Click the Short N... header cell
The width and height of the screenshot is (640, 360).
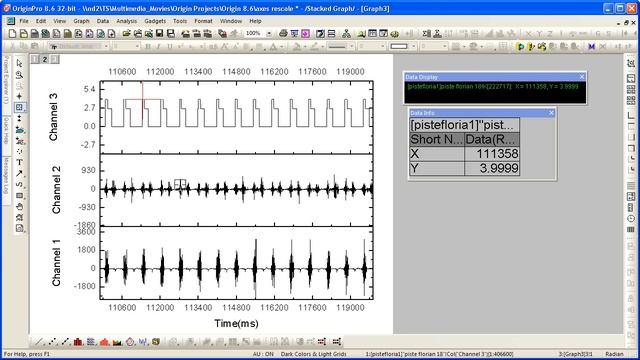[x=437, y=140]
